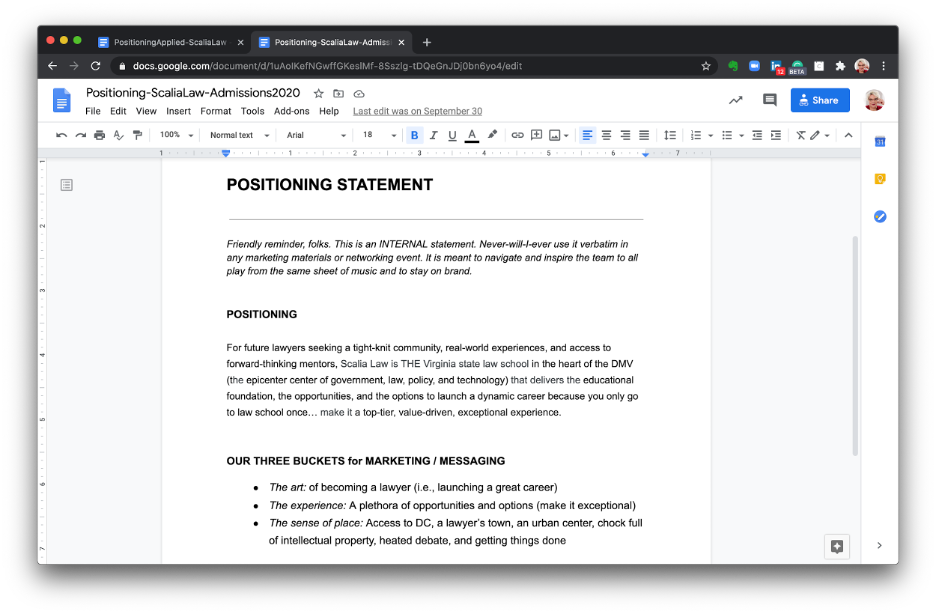This screenshot has height=614, width=936.
Task: Open the Arial font dropdown
Action: [316, 135]
